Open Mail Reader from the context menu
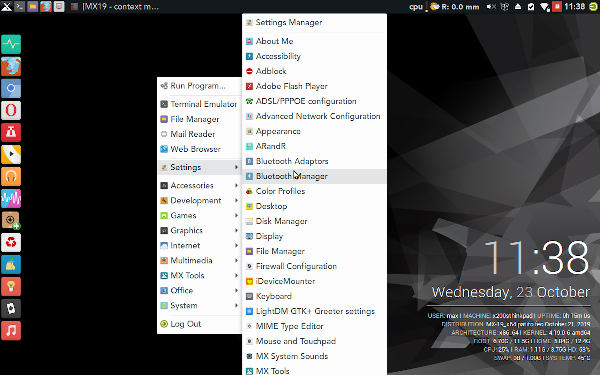600x375 pixels. click(x=199, y=134)
